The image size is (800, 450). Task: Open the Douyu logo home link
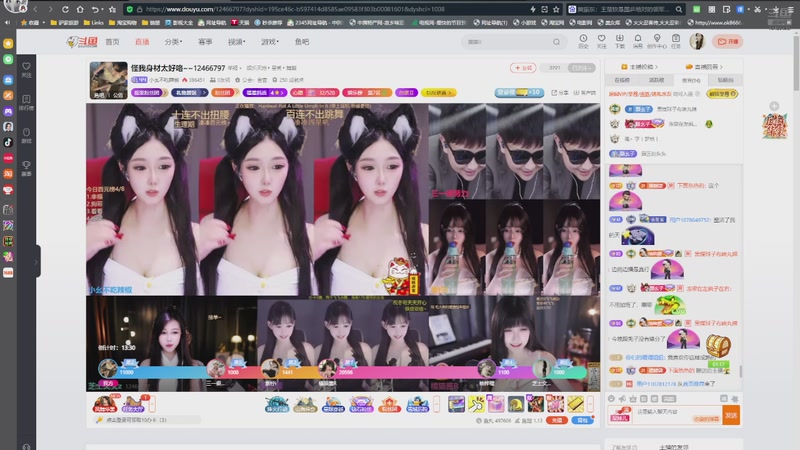pos(82,42)
